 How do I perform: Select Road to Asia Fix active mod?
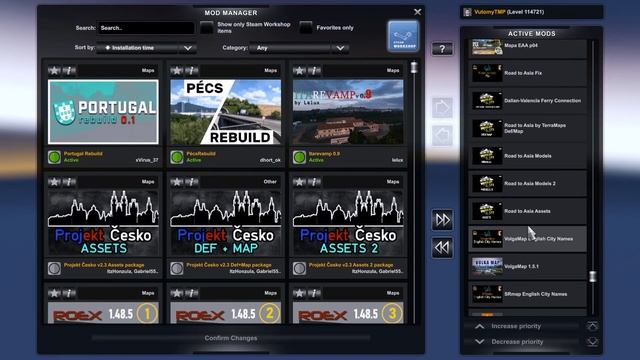click(527, 73)
